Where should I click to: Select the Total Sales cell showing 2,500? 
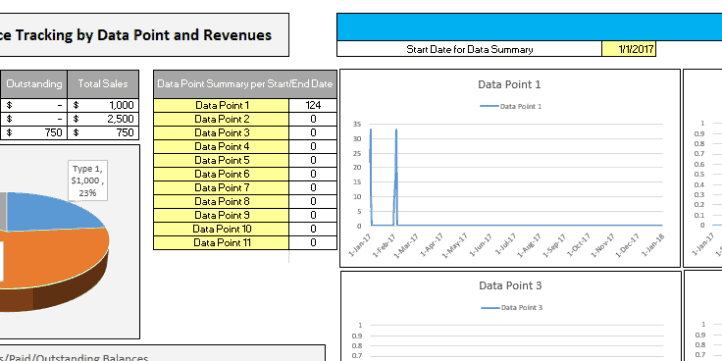coord(103,119)
